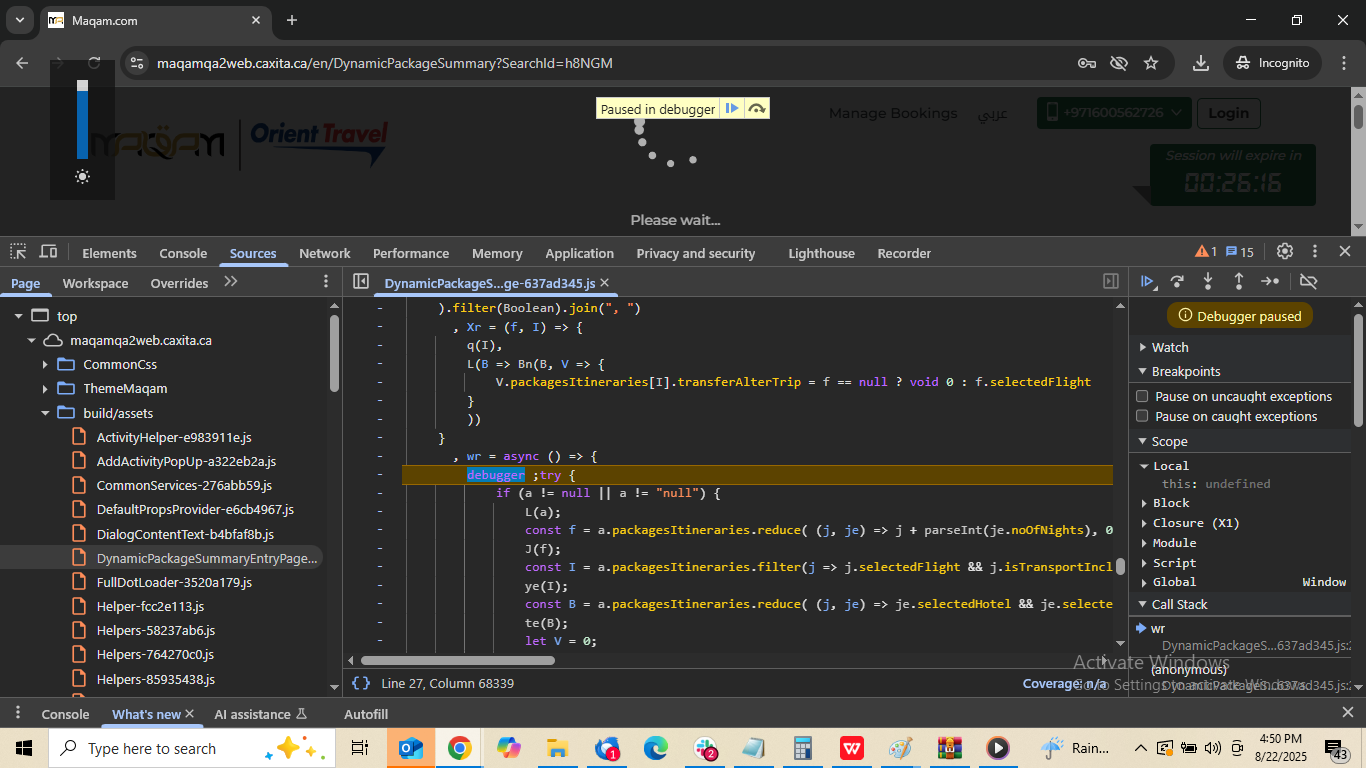This screenshot has width=1366, height=768.
Task: Click the Step into function icon
Action: (1208, 282)
